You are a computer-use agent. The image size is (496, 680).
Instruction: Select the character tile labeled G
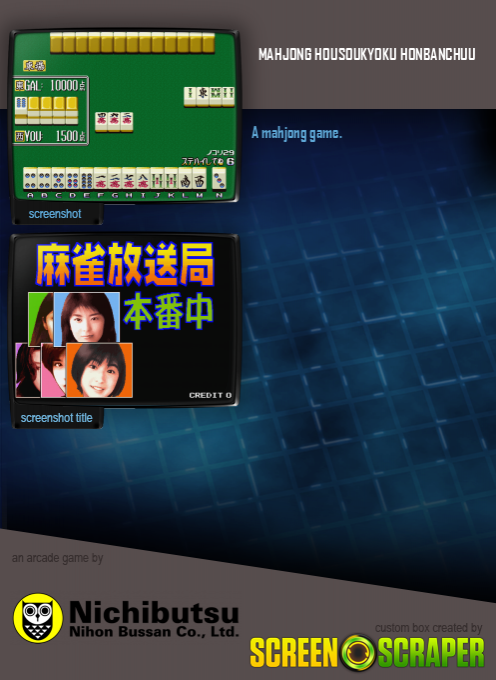[114, 178]
